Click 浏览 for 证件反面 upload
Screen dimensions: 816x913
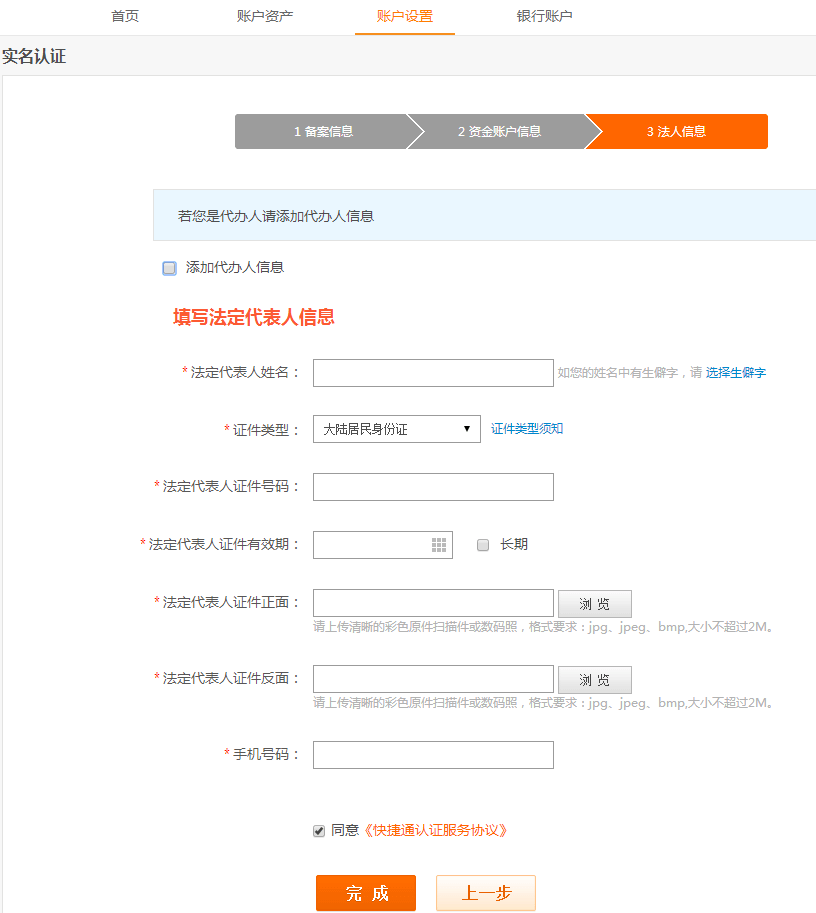pyautogui.click(x=595, y=680)
